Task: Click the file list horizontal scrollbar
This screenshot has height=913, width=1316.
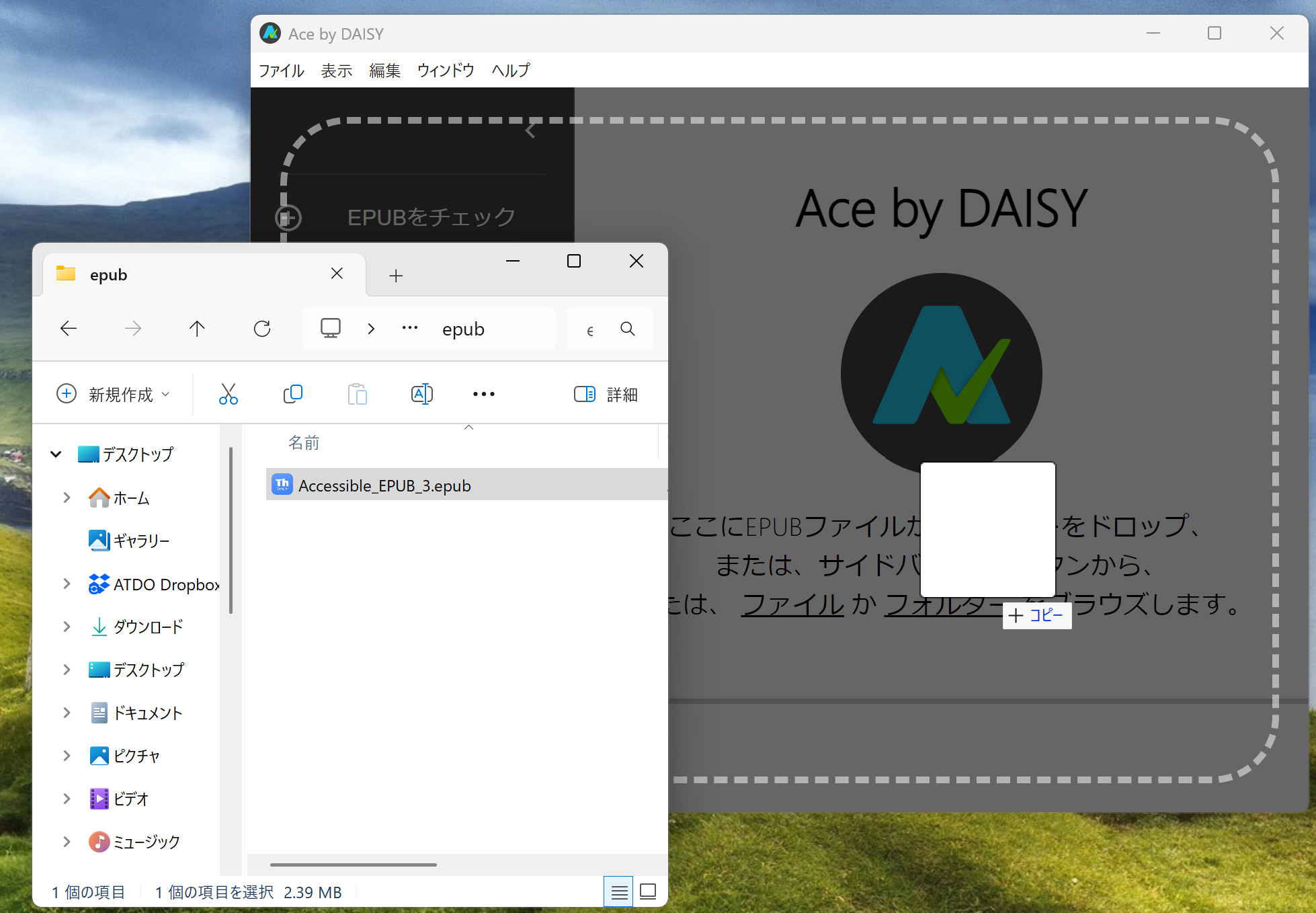Action: (x=354, y=865)
